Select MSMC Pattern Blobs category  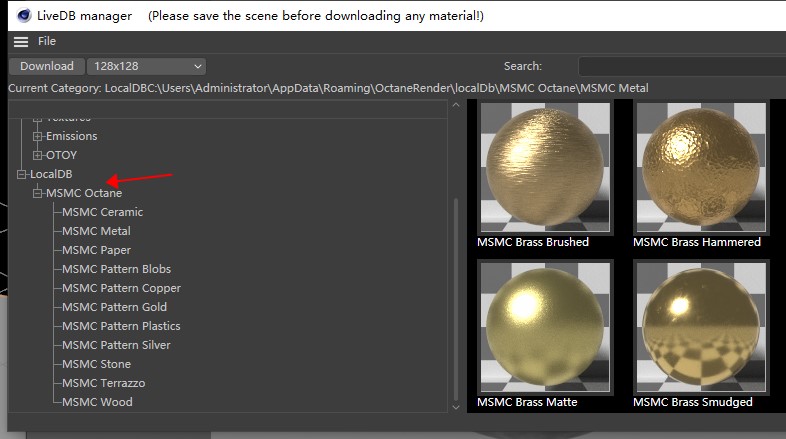click(116, 269)
